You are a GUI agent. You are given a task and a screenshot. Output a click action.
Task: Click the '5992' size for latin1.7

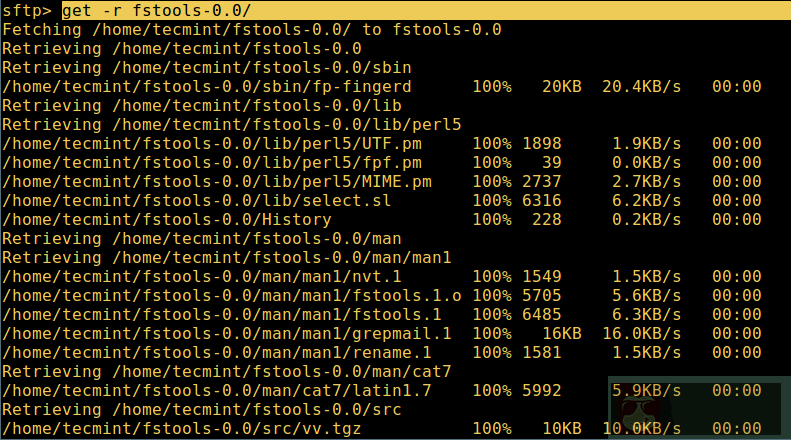coord(542,391)
